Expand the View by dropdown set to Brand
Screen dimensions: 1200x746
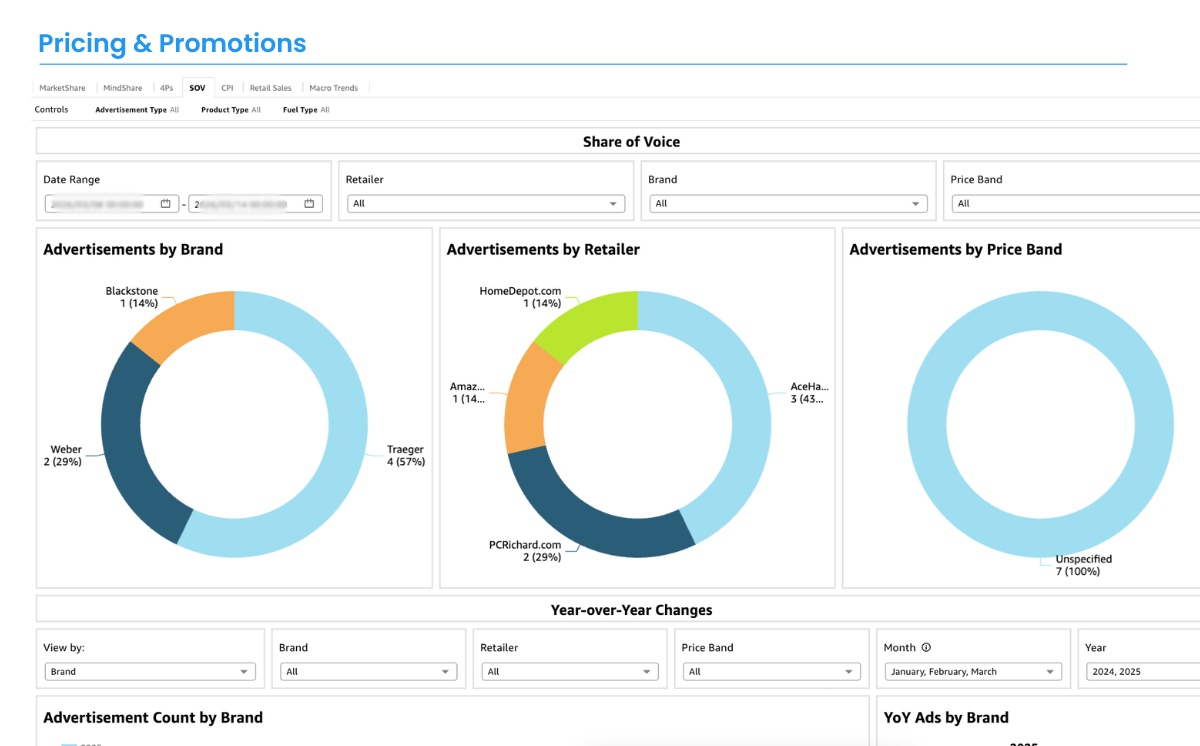[x=150, y=672]
